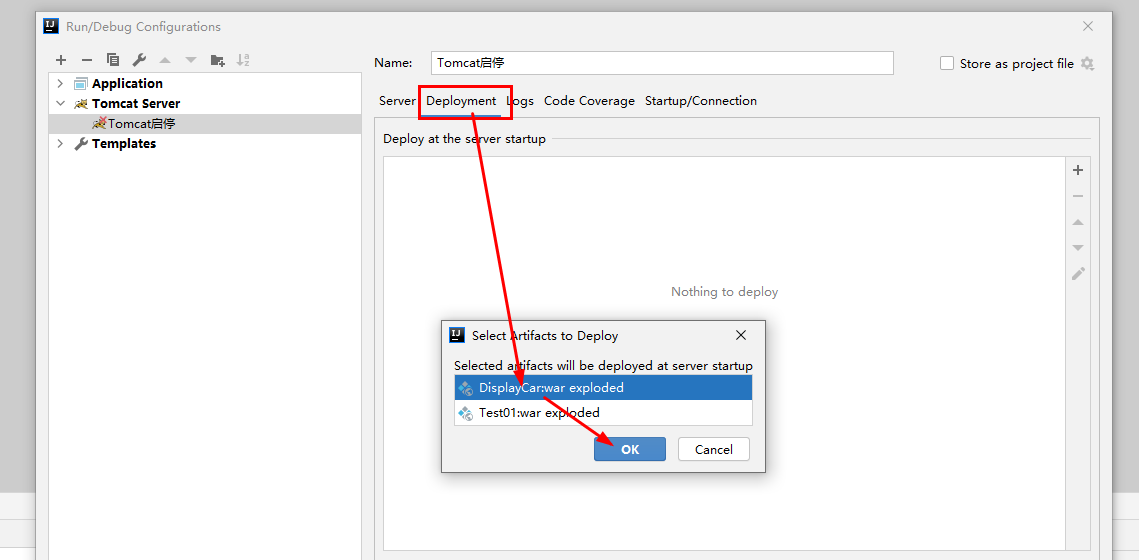
Task: Select DisplayCar:war exploded artifact
Action: point(603,388)
